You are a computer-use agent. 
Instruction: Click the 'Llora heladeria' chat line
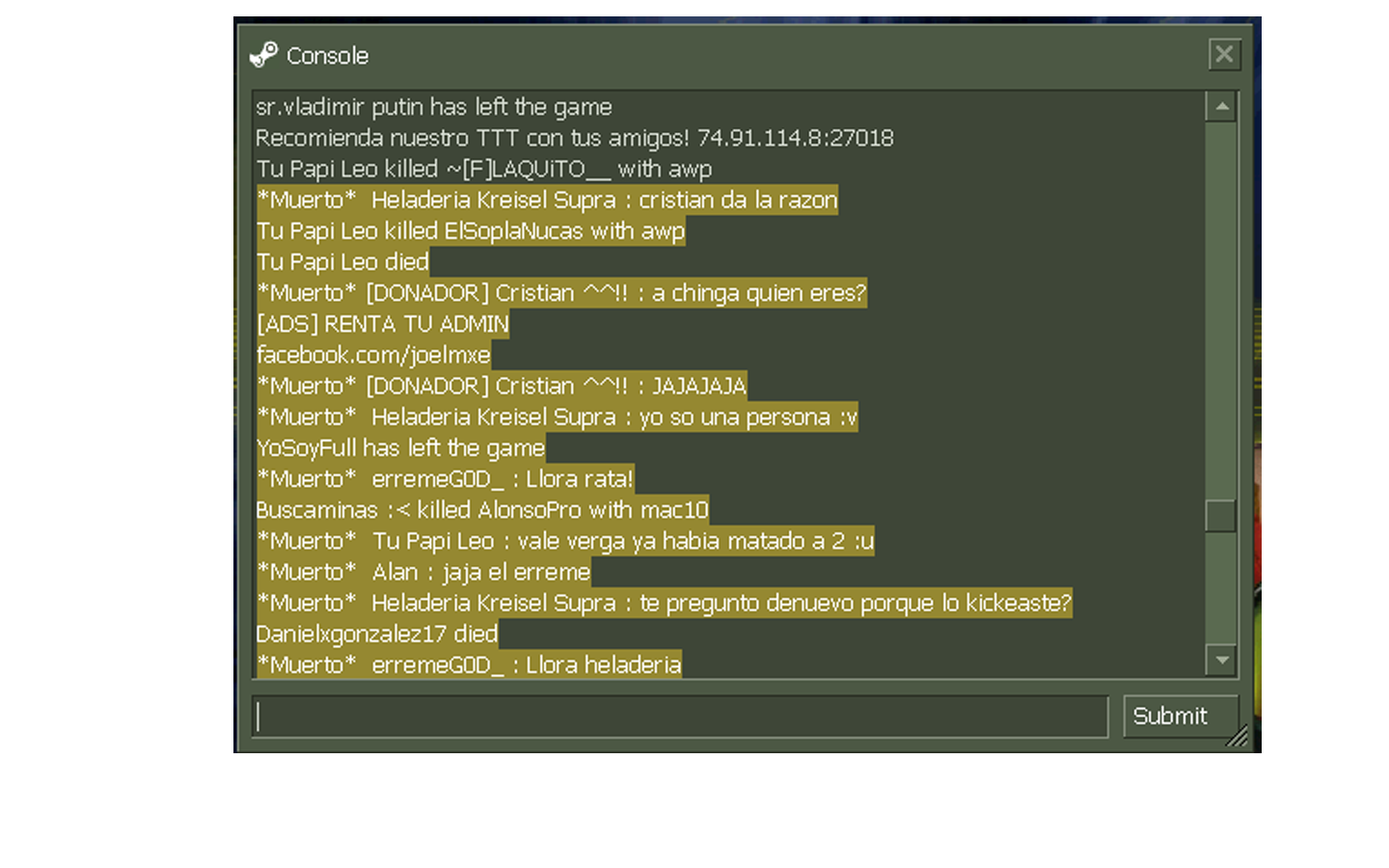[x=469, y=665]
